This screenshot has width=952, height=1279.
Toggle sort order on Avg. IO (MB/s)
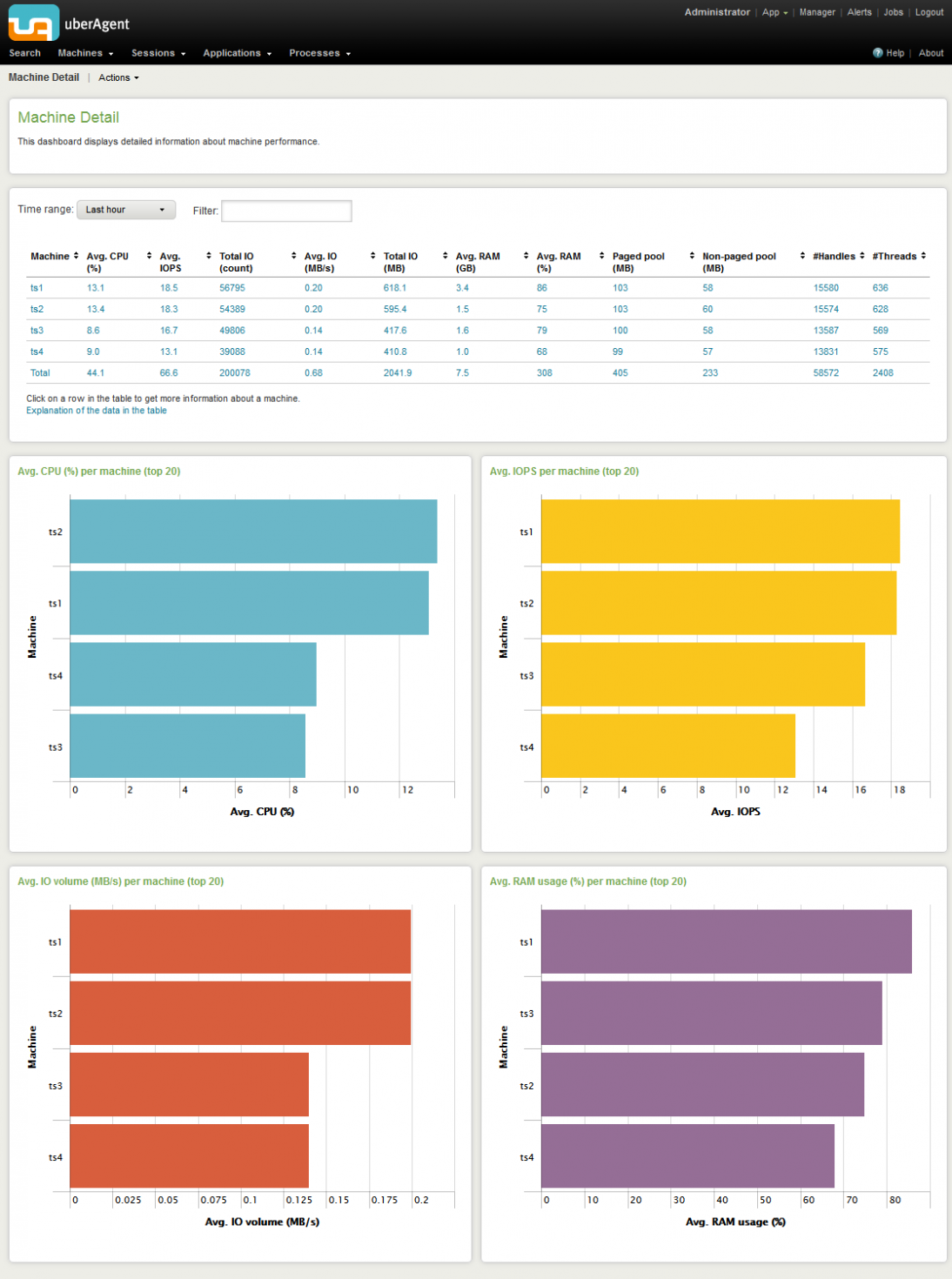coord(372,256)
